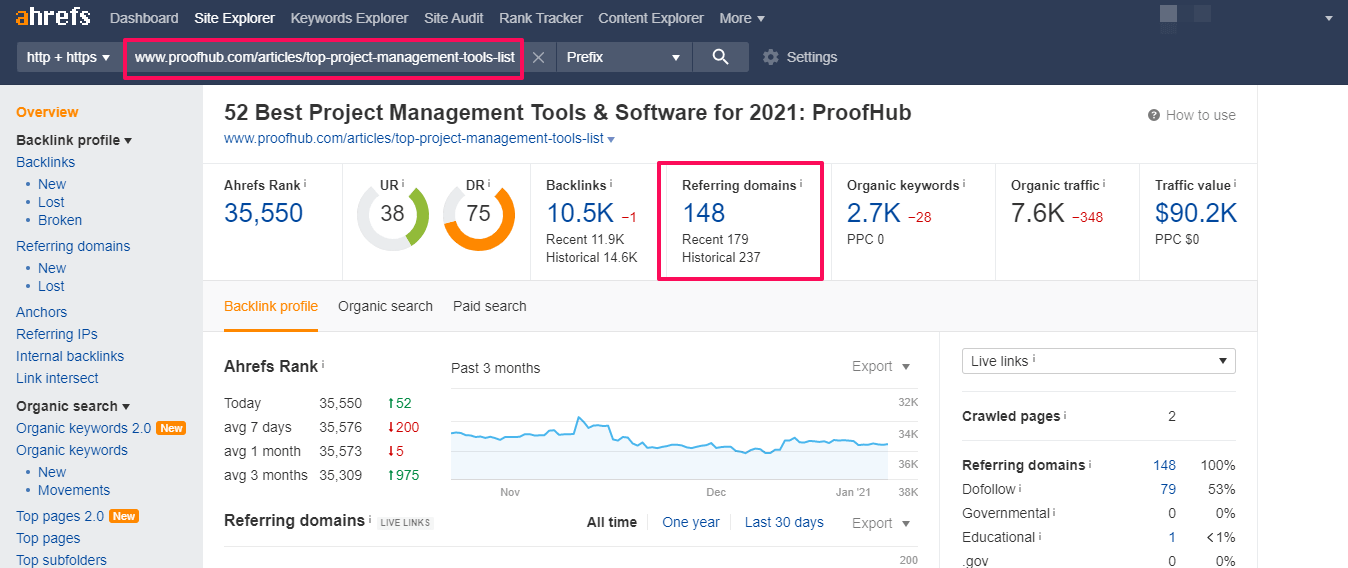The height and width of the screenshot is (568, 1348).
Task: Open the More menu in top navigation
Action: [x=742, y=18]
